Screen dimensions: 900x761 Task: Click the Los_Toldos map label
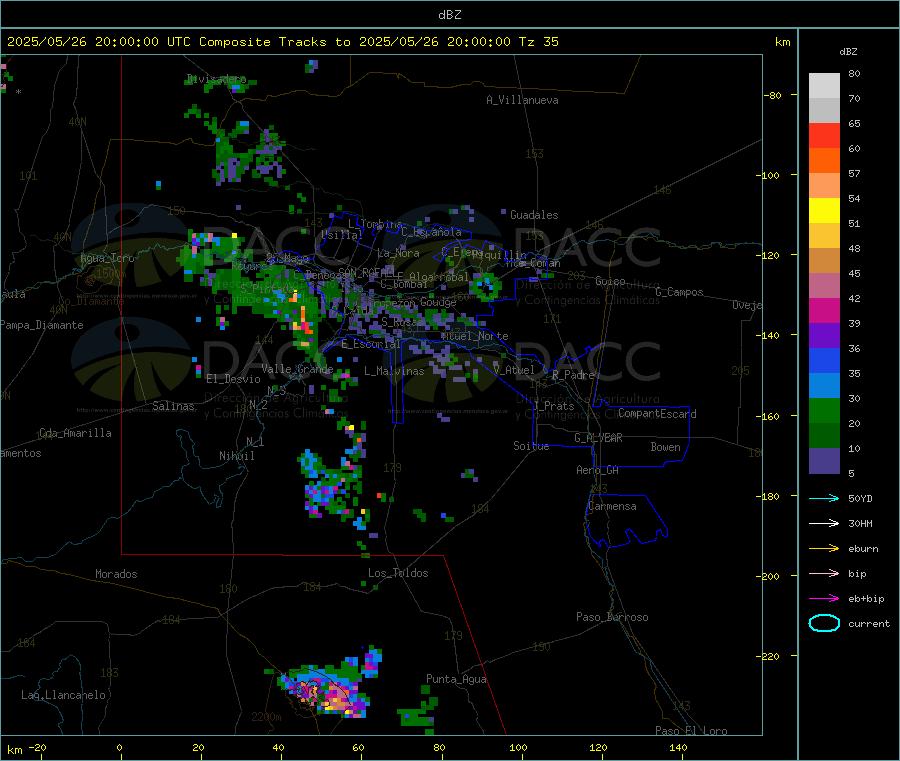[398, 573]
